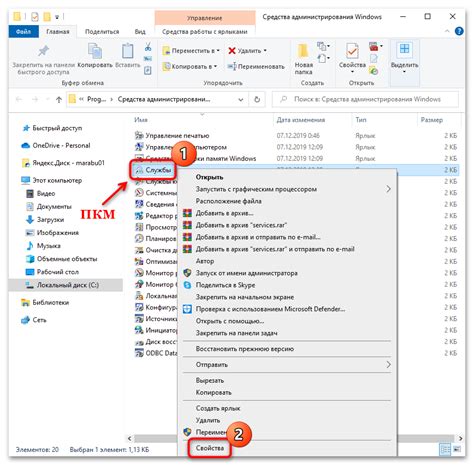Image resolution: width=474 pixels, height=465 pixels.
Task: Expand the 'Удалить' dropdown arrow
Action: (x=265, y=51)
